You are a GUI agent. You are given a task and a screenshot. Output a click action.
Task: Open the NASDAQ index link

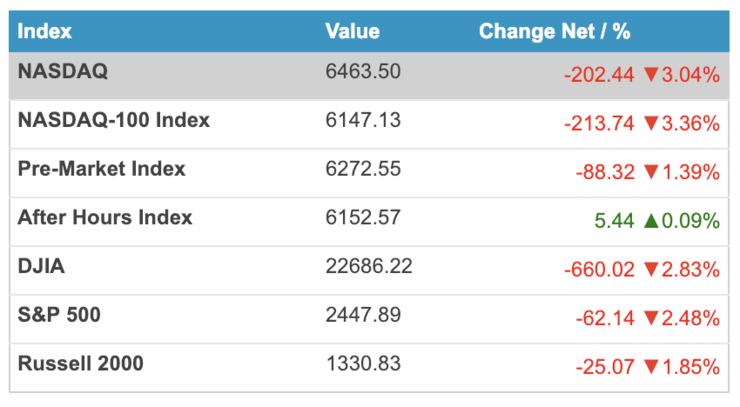63,71
